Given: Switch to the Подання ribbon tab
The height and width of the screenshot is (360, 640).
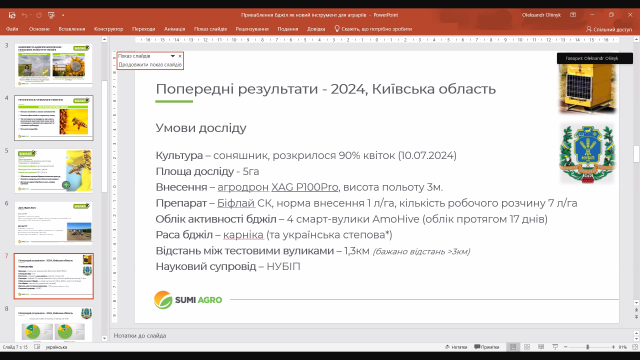Looking at the screenshot, I should tap(288, 29).
